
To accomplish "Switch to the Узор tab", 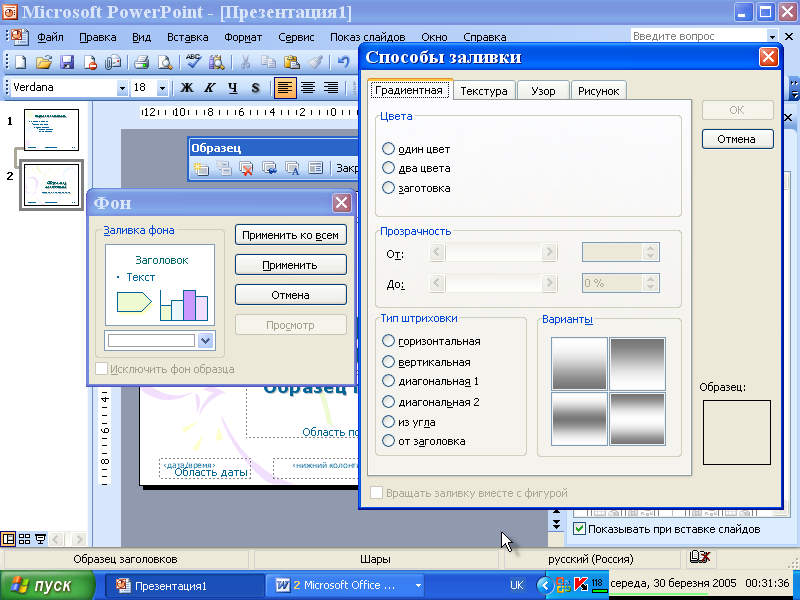I will click(543, 91).
